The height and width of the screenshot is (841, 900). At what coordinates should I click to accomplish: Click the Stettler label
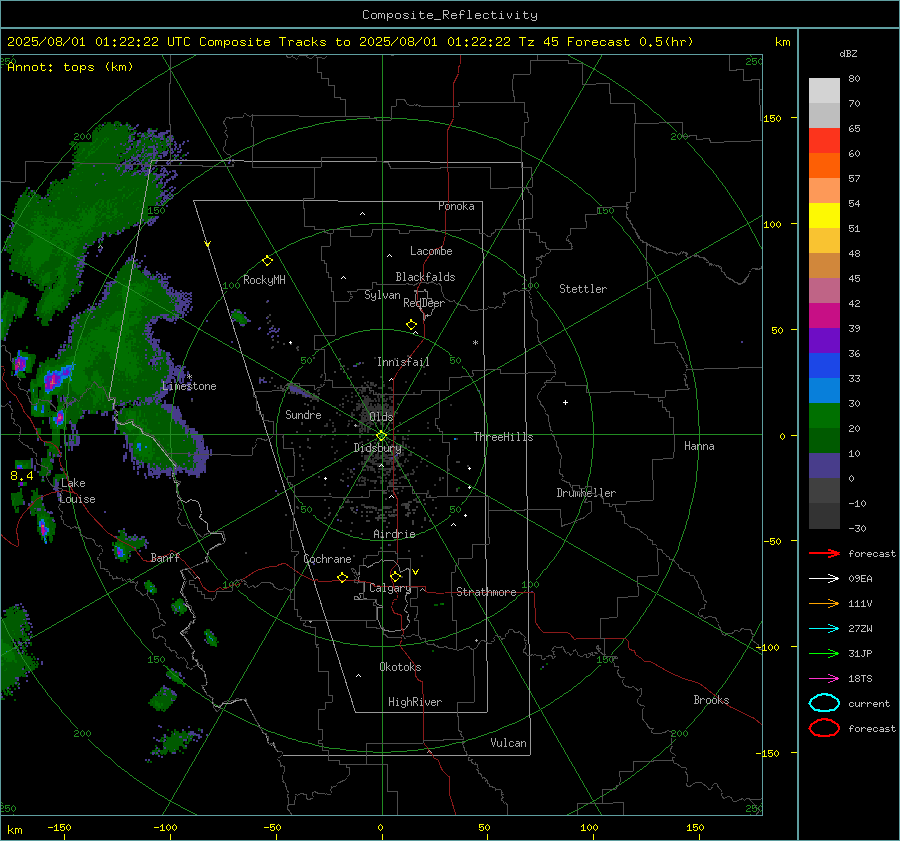coord(583,289)
